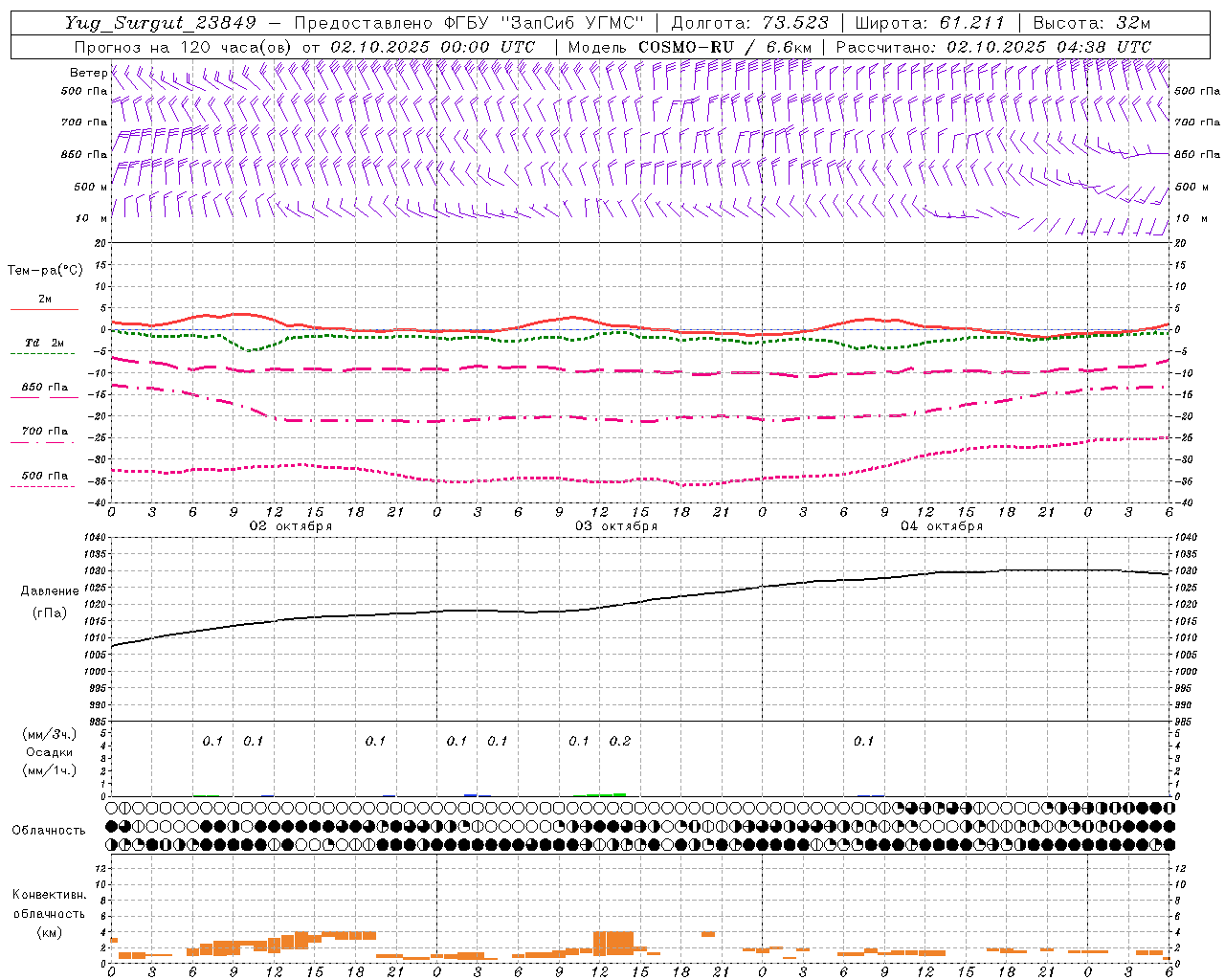Click the "500 гПа" temperature legend label
This screenshot has height=980, width=1225.
coord(45,476)
